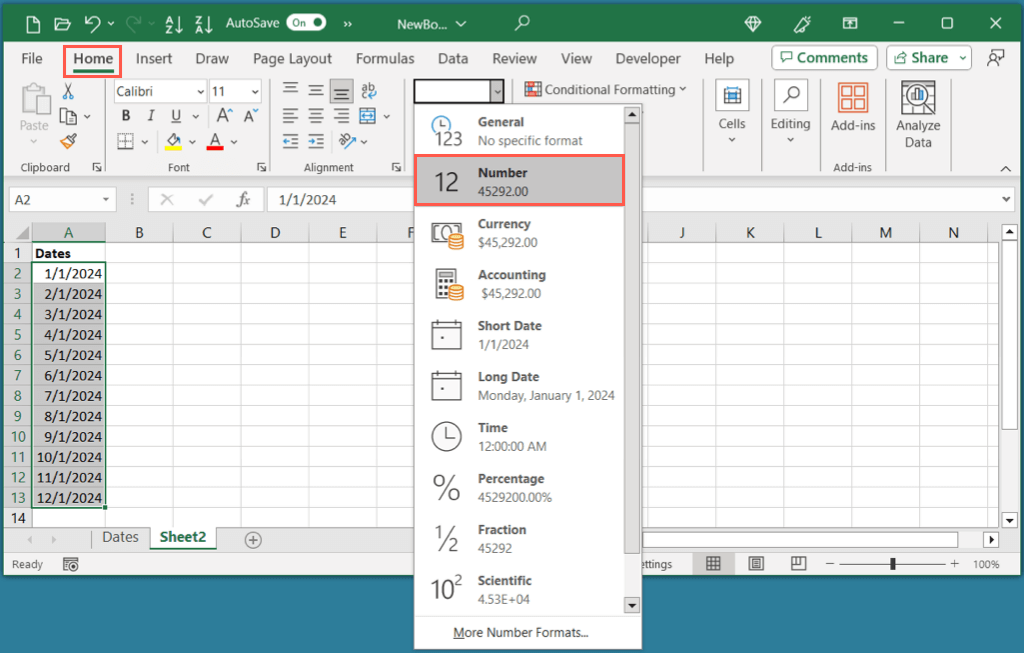Screen dimensions: 1024x653
Task: Click the Wrap Text icon
Action: (x=368, y=92)
